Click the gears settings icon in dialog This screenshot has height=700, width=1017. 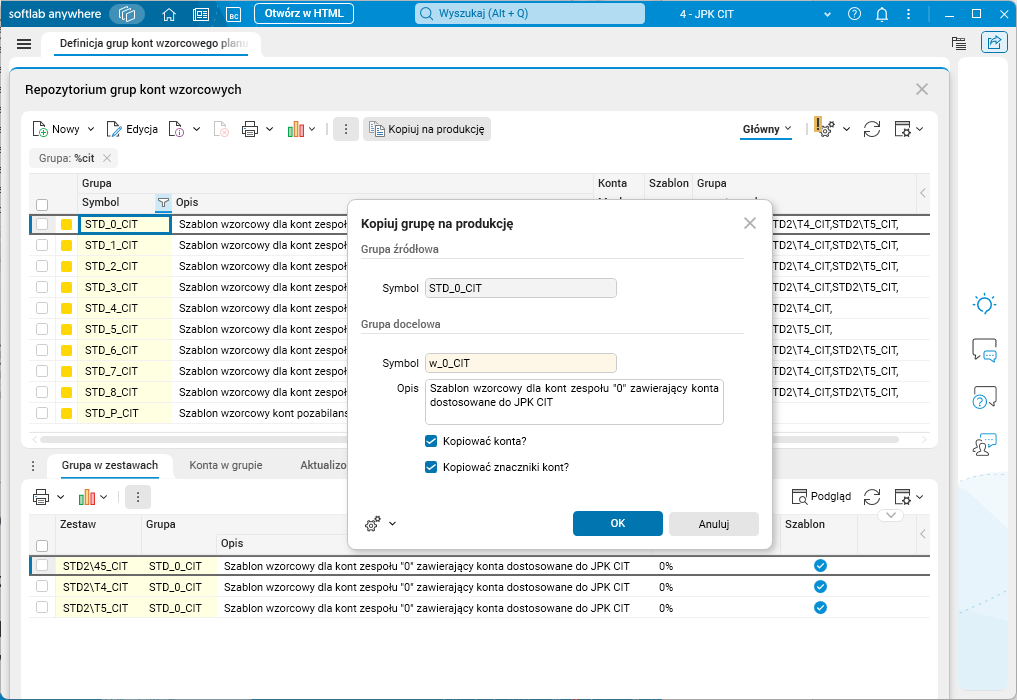pyautogui.click(x=373, y=524)
